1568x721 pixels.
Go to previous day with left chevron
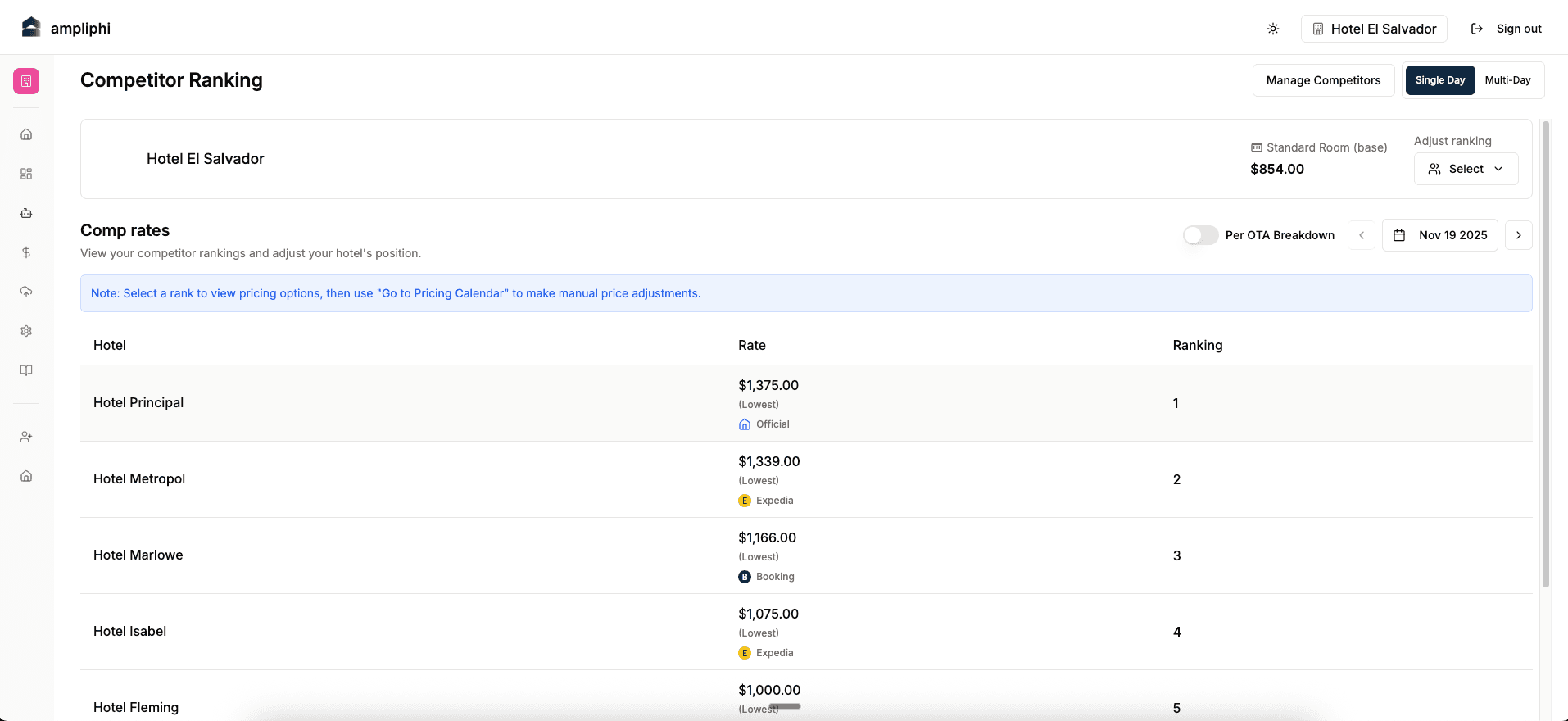coord(1362,235)
